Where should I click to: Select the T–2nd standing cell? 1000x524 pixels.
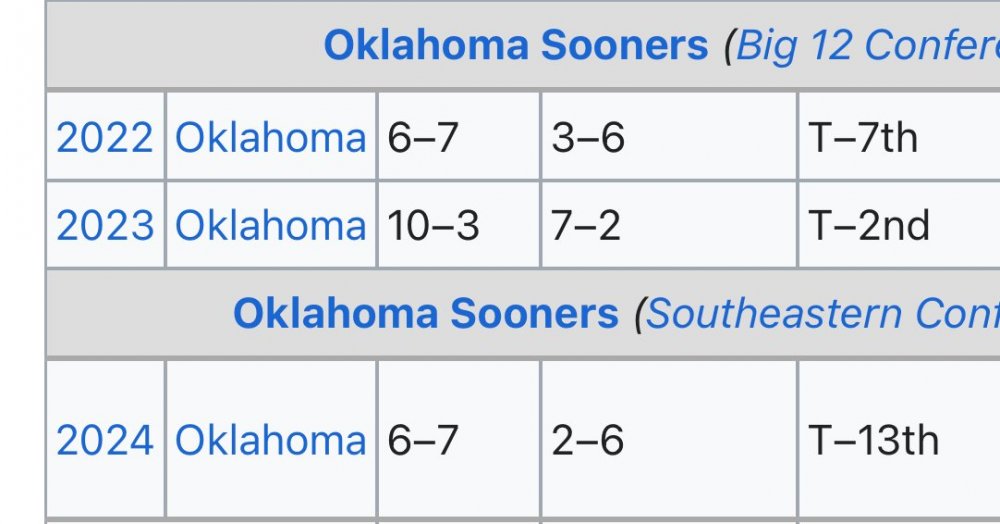(x=869, y=225)
